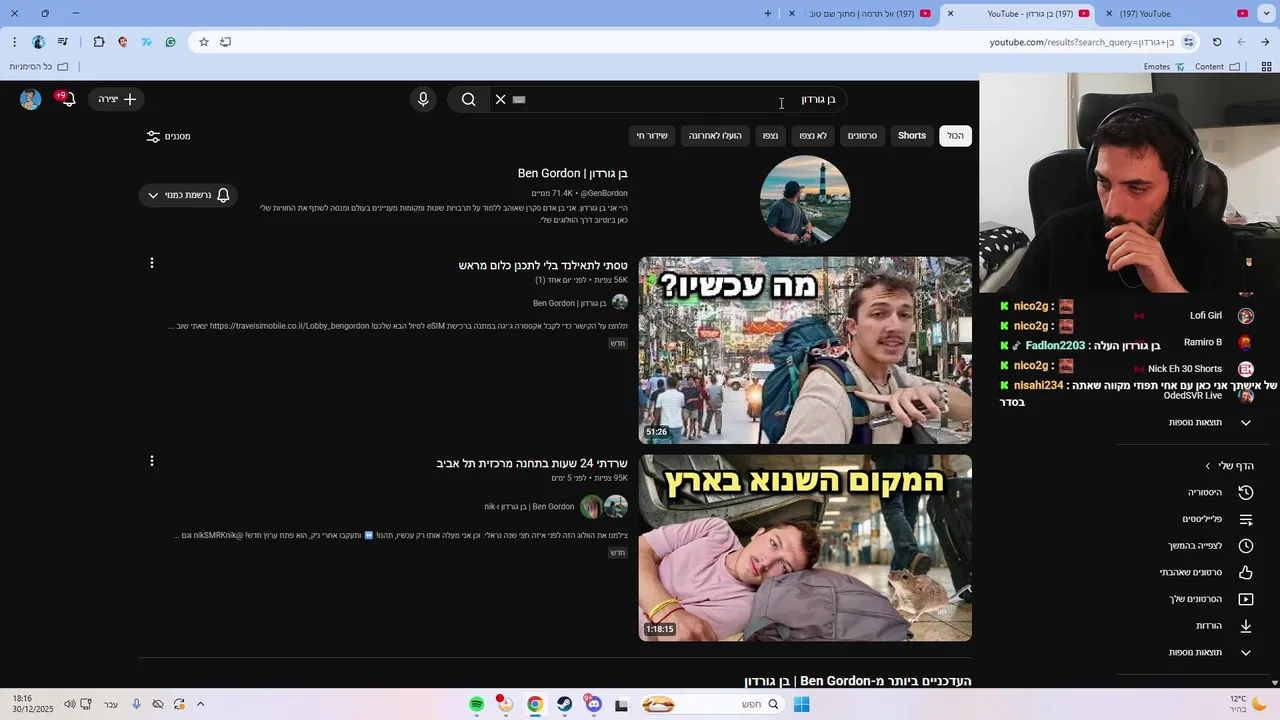Select the Watched (נצפו) filter chip
Screen dimensions: 1280x720
pos(770,136)
